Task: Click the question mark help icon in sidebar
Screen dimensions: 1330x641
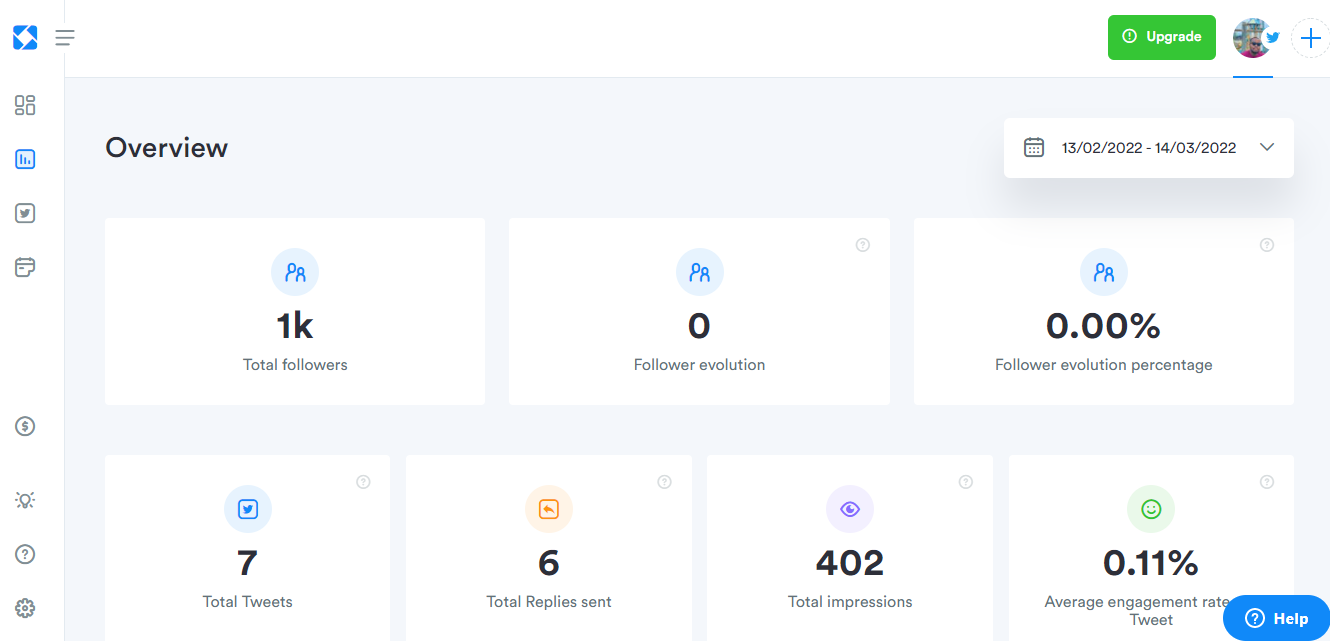Action: (25, 554)
